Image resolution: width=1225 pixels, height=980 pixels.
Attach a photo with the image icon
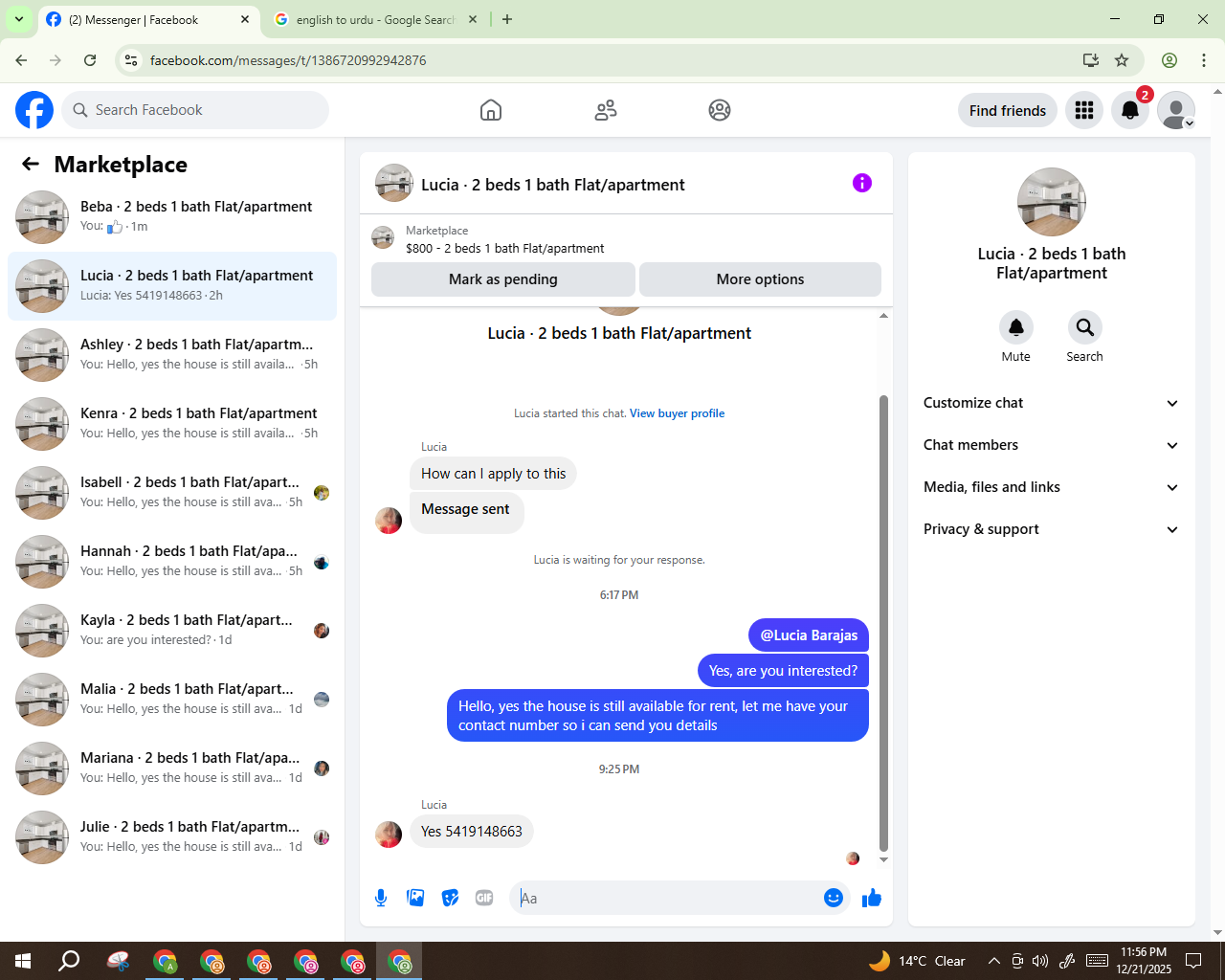(x=415, y=898)
